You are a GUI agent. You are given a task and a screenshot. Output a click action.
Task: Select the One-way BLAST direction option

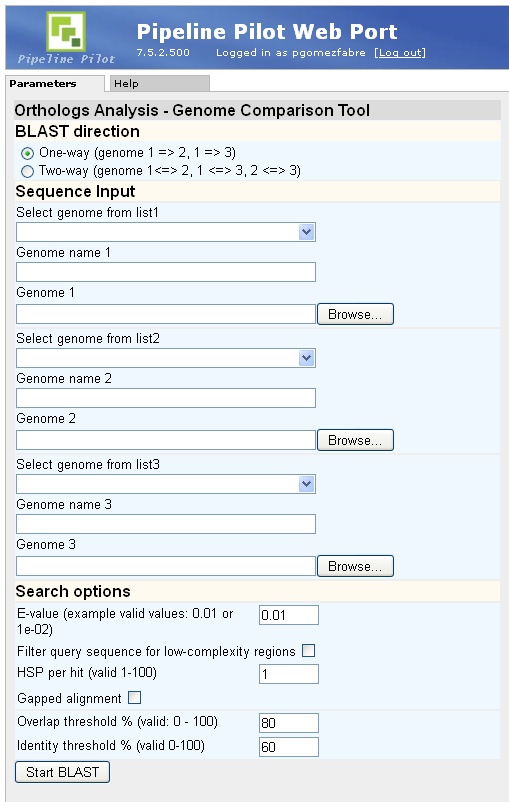click(28, 153)
